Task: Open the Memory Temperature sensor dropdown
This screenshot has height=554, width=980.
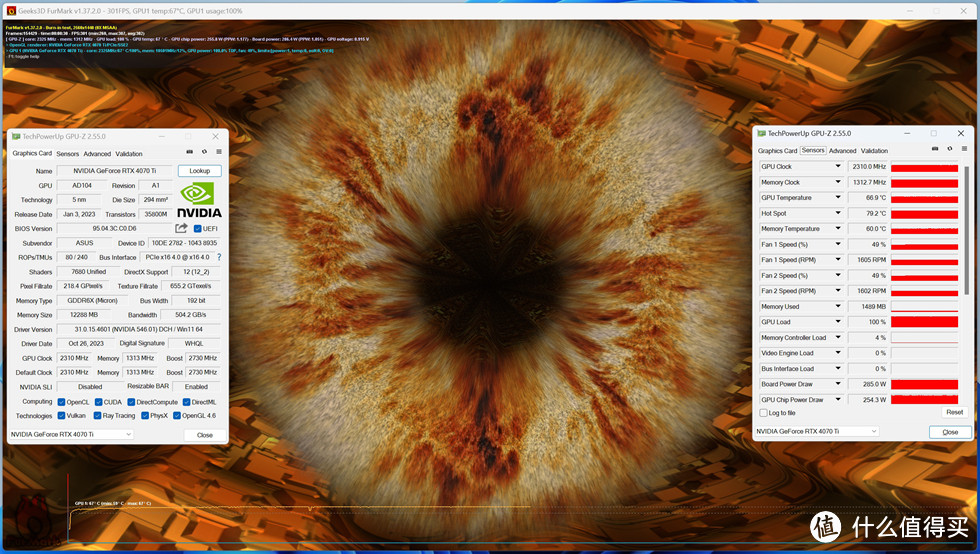Action: coord(838,229)
